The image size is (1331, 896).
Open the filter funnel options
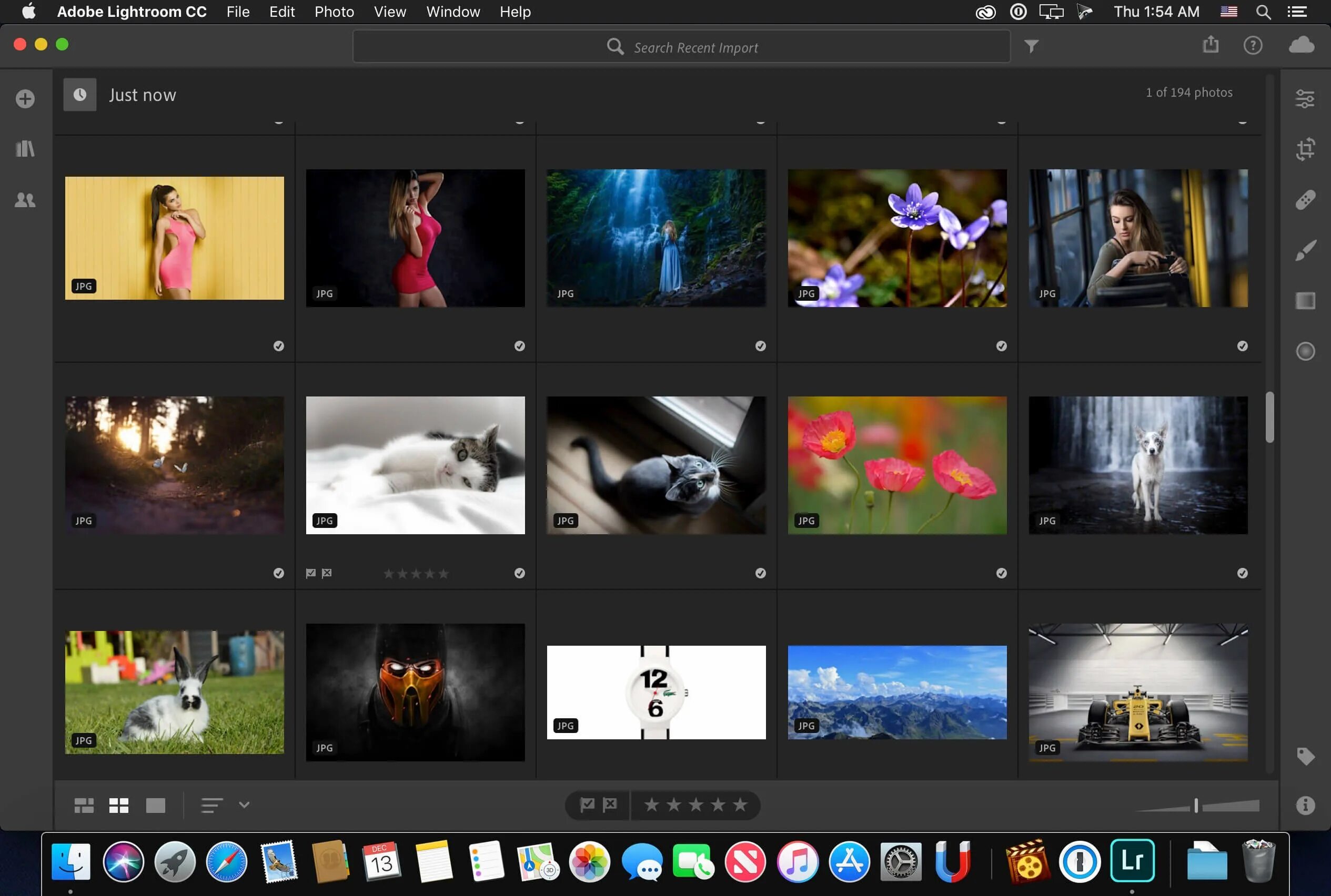[1031, 46]
